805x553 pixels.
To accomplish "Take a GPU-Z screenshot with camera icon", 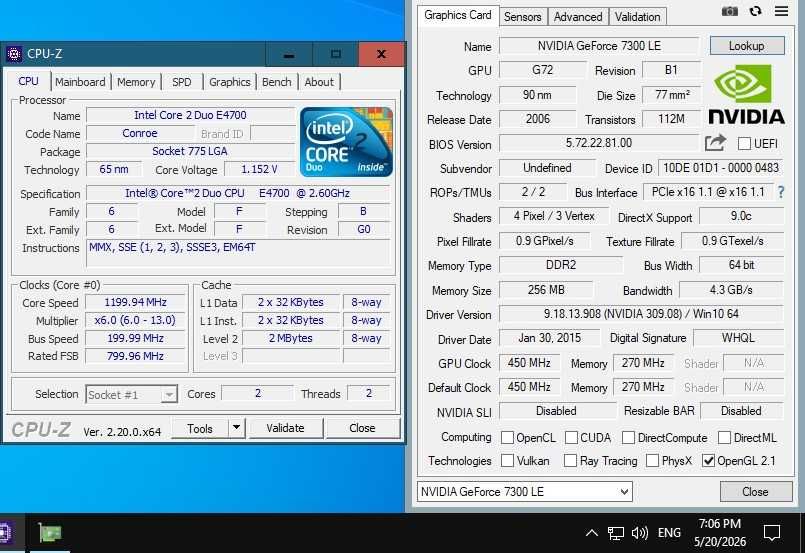I will (x=730, y=11).
